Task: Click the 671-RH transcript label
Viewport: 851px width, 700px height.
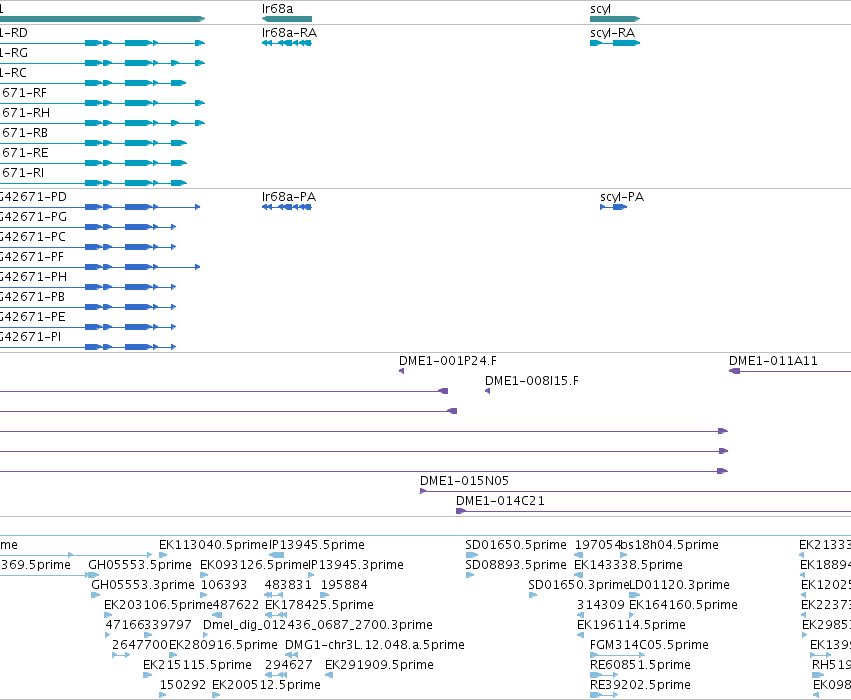Action: point(26,113)
